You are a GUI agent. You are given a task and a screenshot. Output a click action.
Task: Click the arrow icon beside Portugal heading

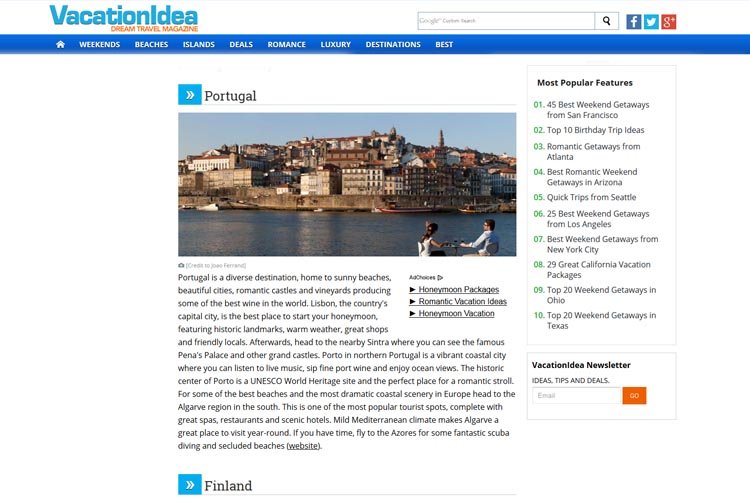(x=189, y=95)
